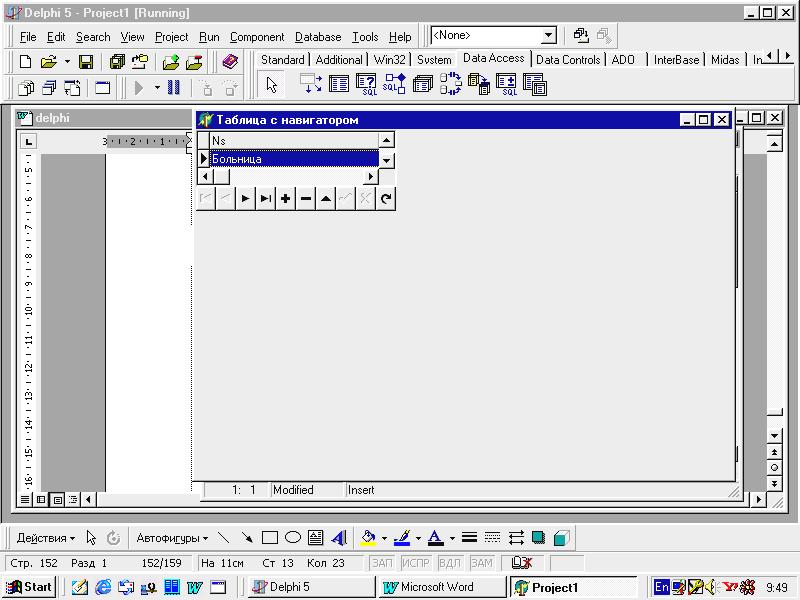
Task: Click the Remove file from project icon
Action: [194, 62]
